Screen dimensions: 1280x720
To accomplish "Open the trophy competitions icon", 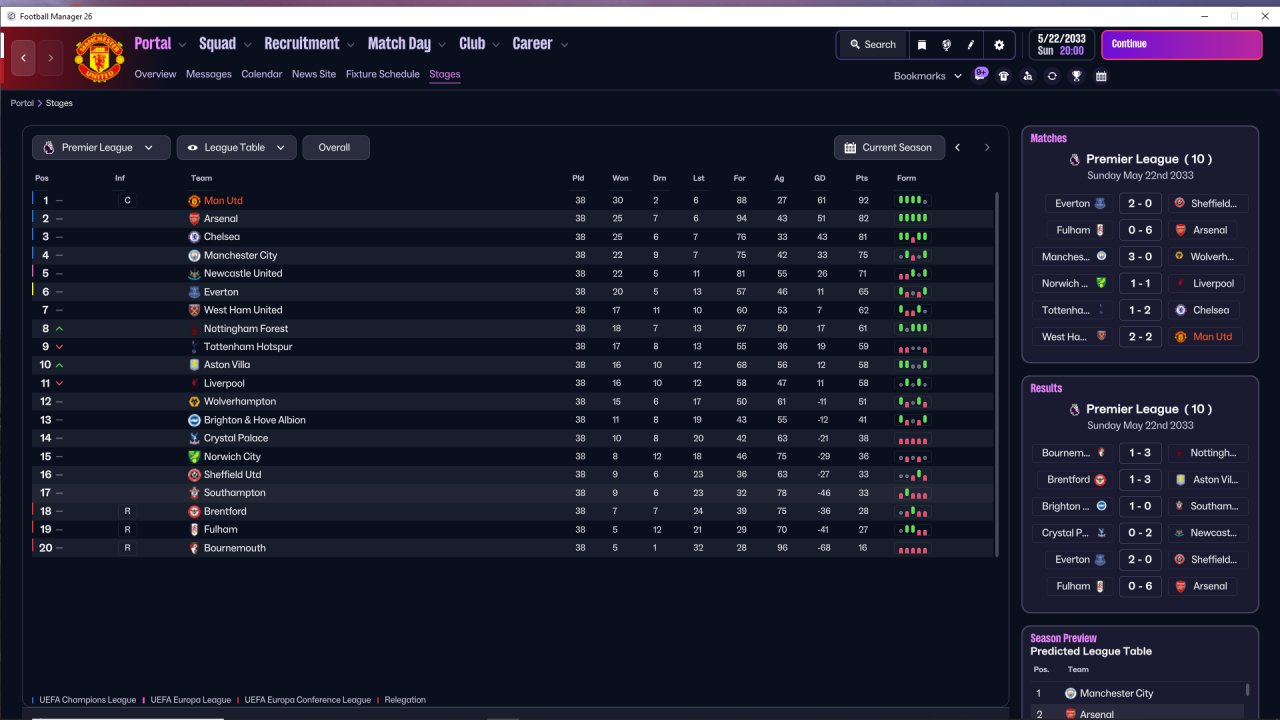I will [1076, 76].
